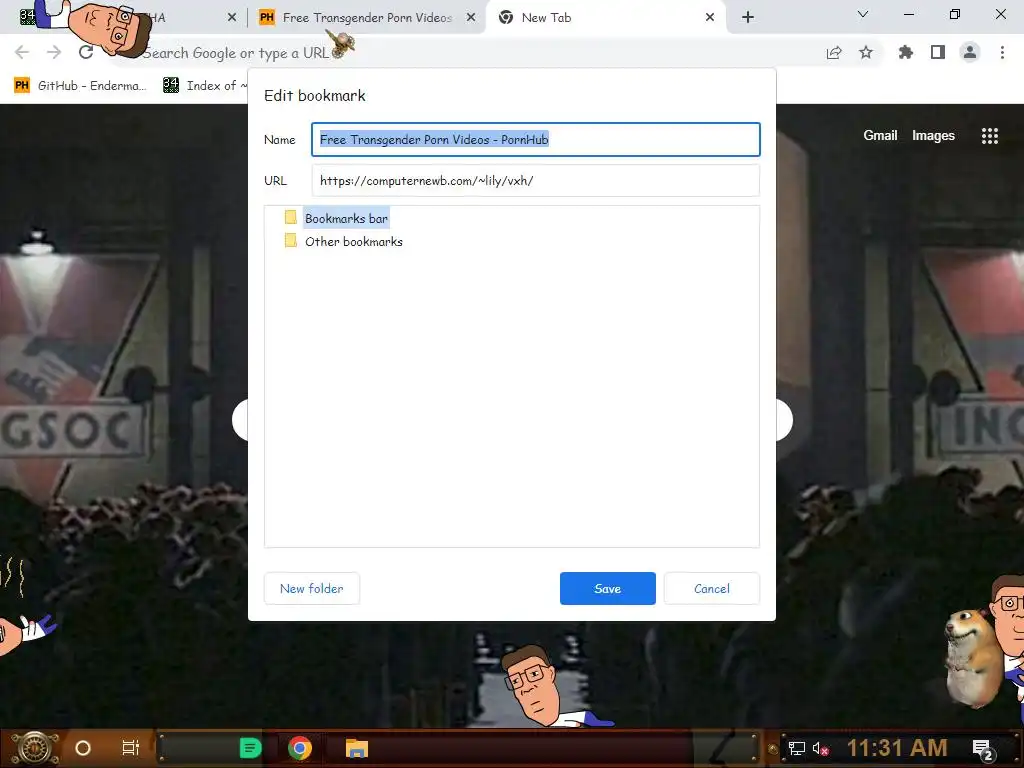Open the GitHub - Enderma bookmark
This screenshot has width=1024, height=768.
(x=80, y=86)
